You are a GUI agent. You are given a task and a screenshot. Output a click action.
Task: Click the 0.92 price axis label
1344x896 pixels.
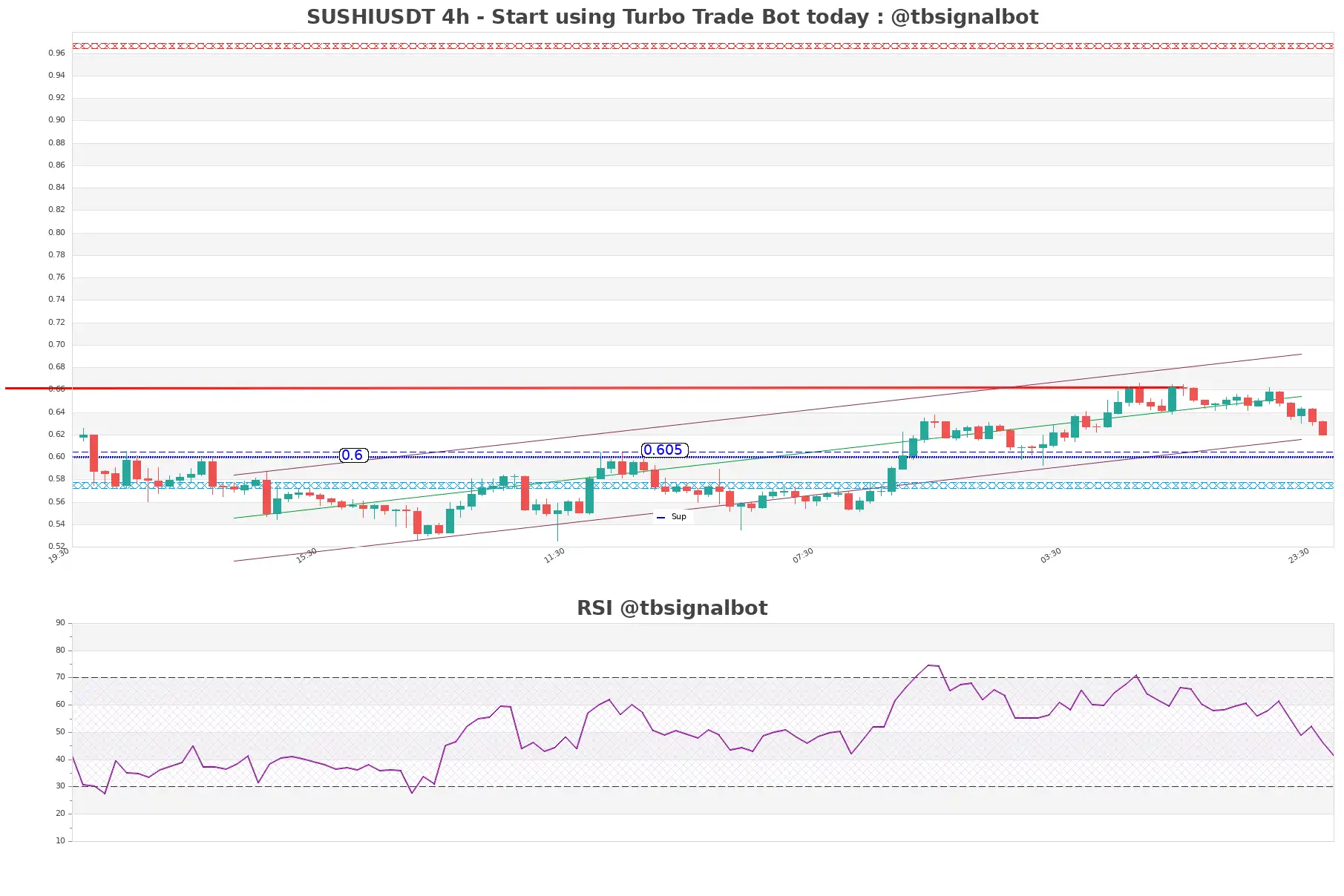(x=56, y=97)
